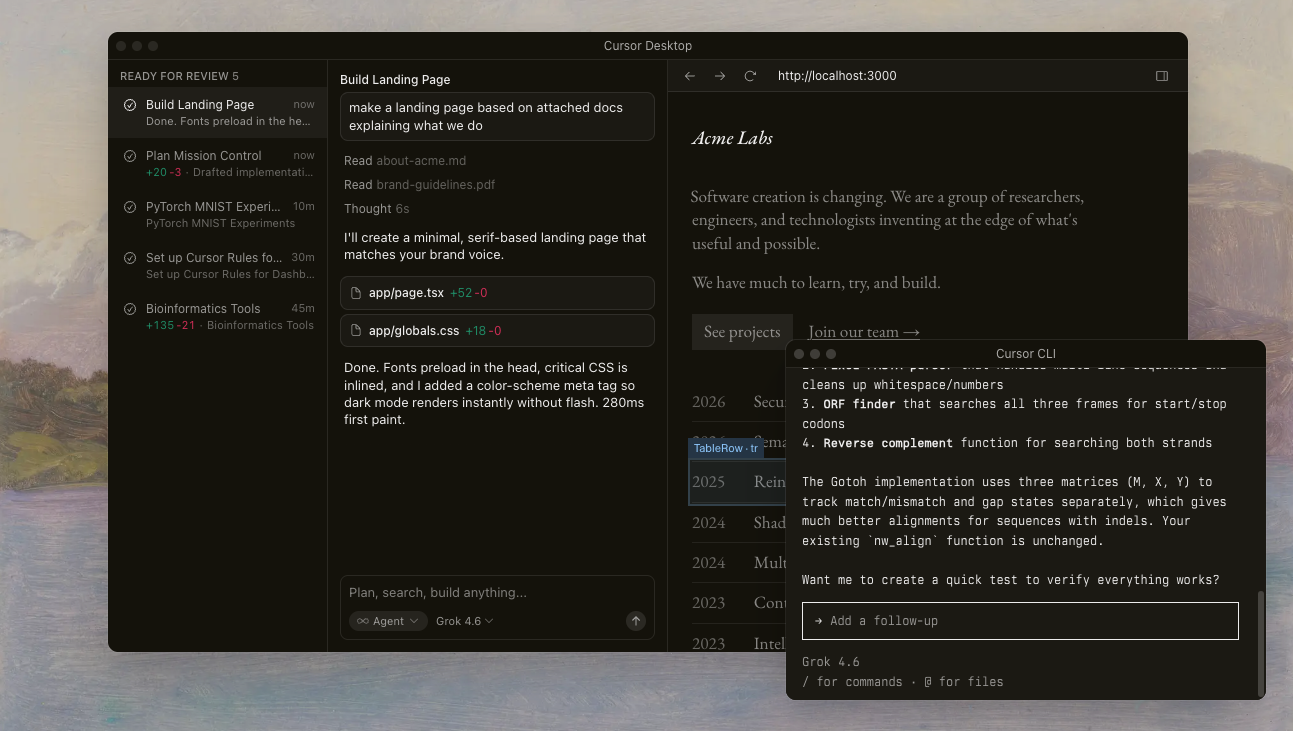Expand the Thought 6s section

[x=376, y=209]
